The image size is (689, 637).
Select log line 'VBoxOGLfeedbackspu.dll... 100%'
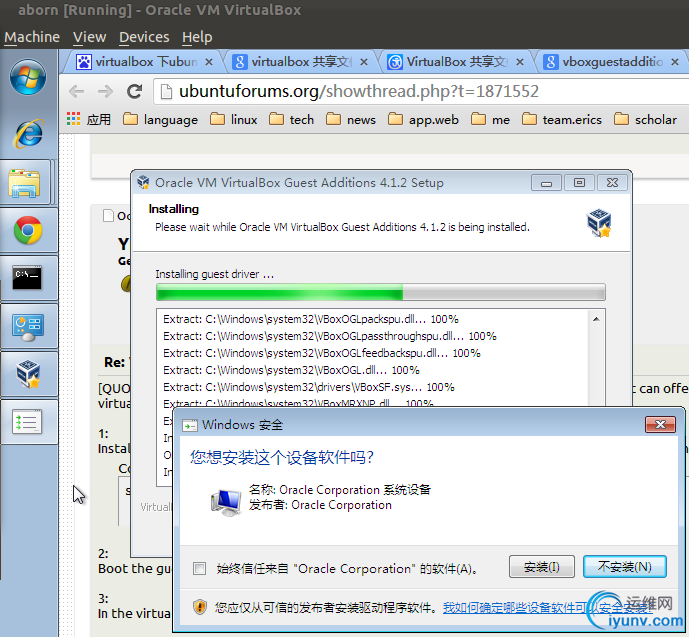click(x=322, y=353)
